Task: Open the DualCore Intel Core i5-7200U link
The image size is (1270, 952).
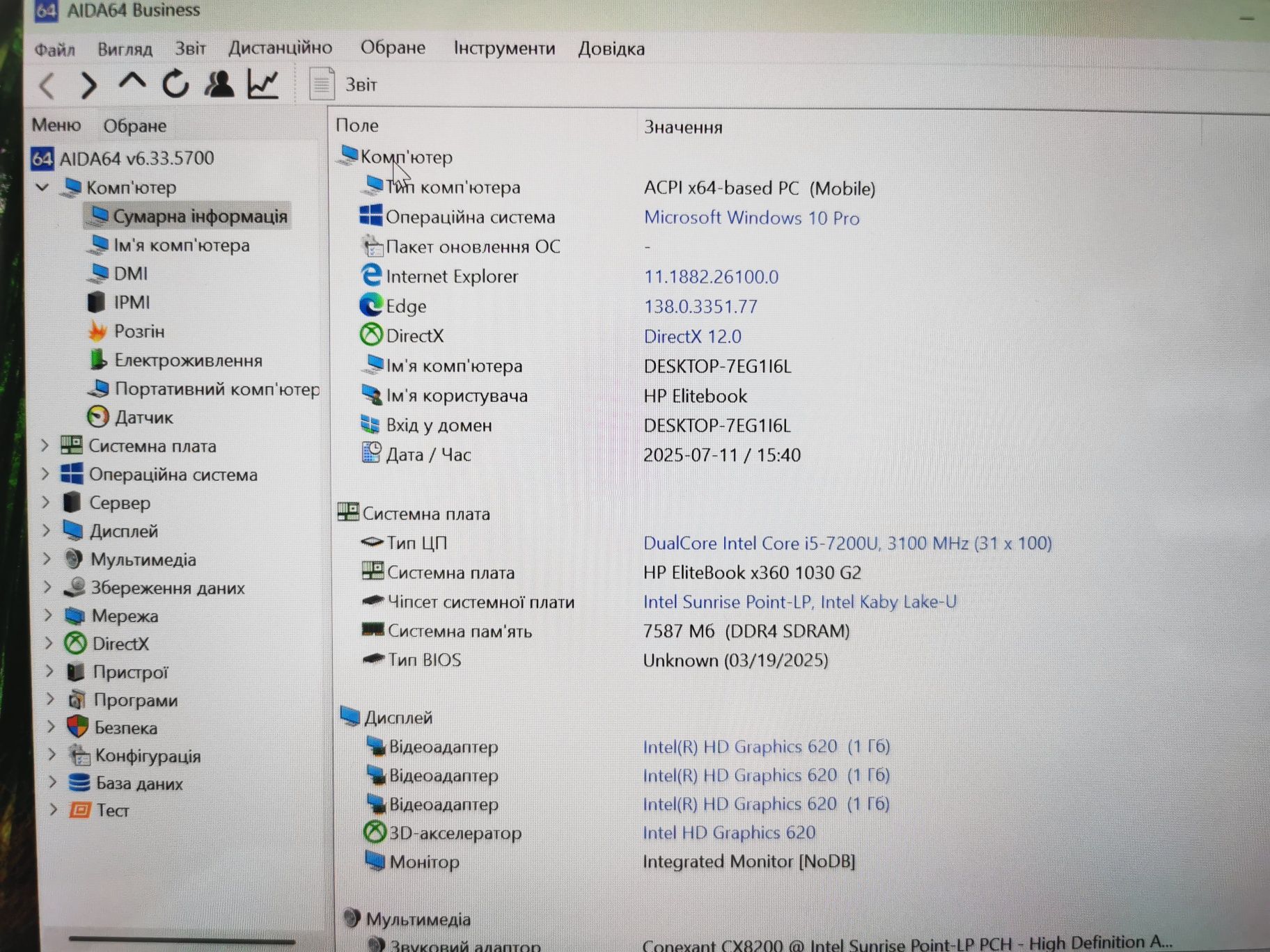Action: click(847, 543)
